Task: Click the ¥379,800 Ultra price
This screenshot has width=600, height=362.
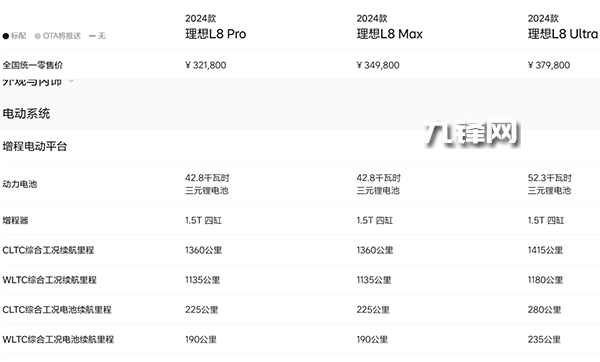Action: (549, 65)
